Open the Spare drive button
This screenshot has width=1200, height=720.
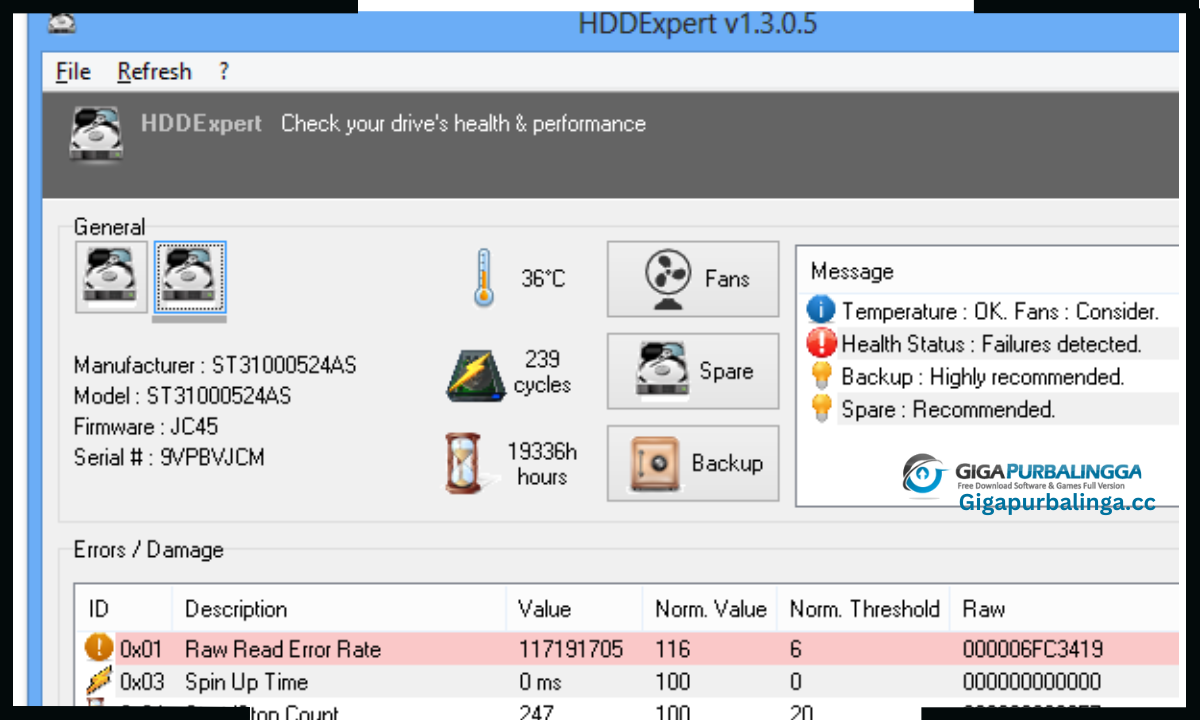(693, 371)
